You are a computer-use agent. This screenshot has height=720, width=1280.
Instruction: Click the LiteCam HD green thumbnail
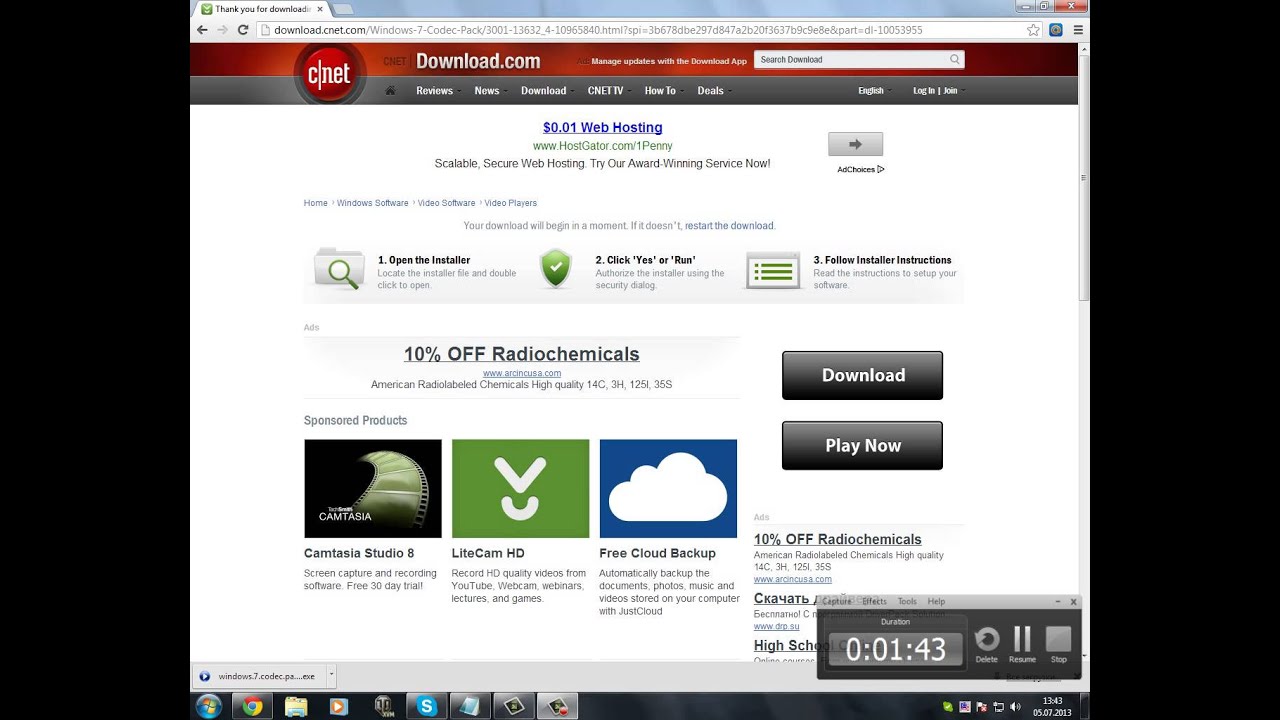pyautogui.click(x=520, y=489)
